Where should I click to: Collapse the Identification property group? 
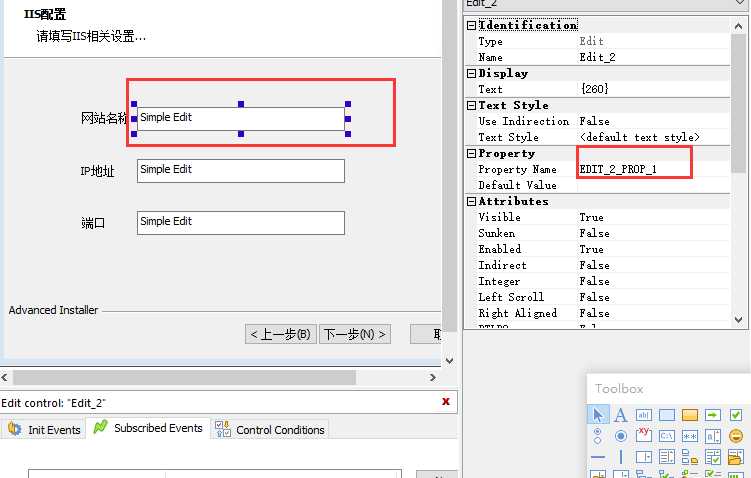click(x=471, y=25)
